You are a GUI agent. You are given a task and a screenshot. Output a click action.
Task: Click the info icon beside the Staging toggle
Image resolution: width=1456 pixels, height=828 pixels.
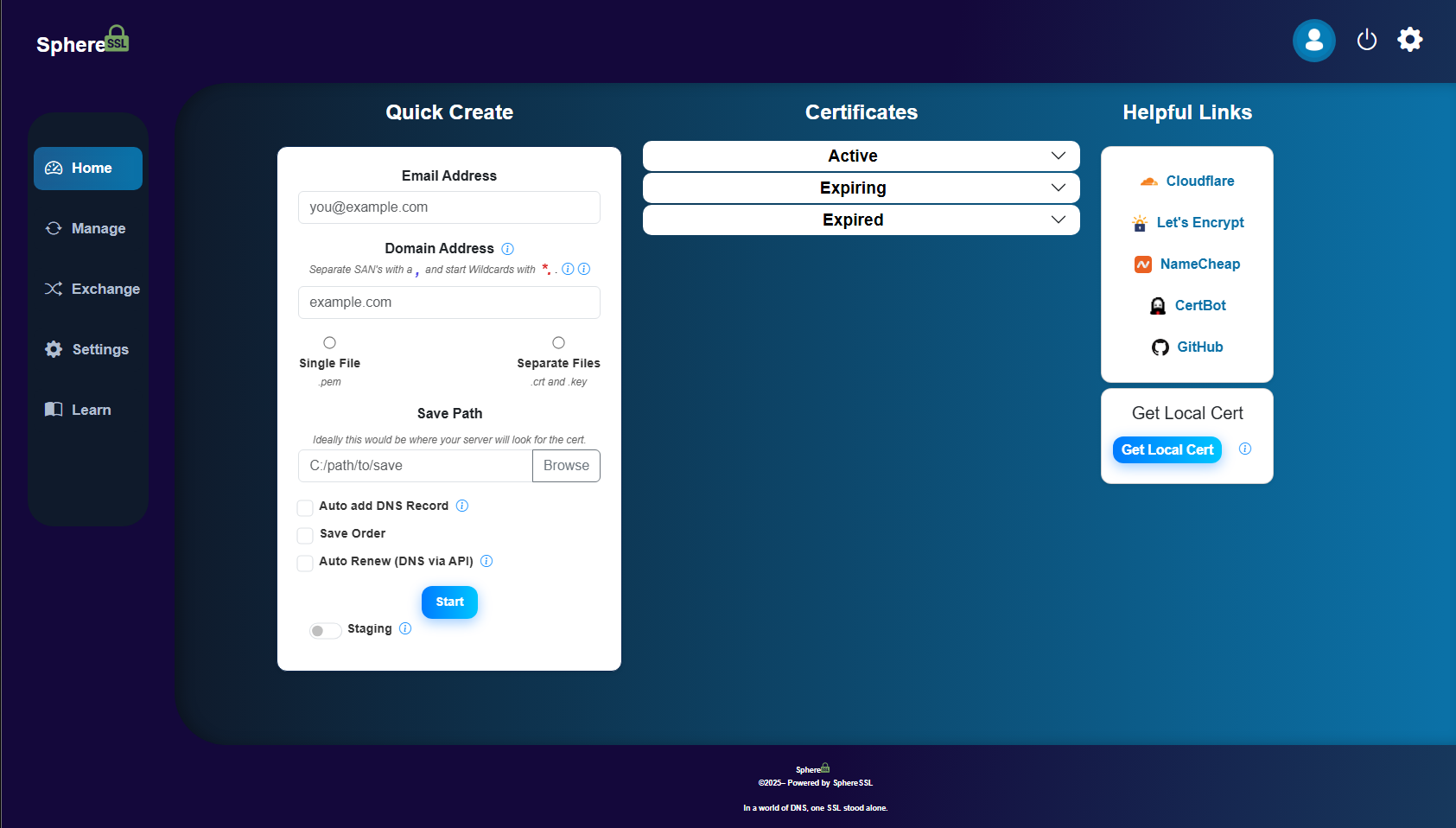pyautogui.click(x=405, y=629)
